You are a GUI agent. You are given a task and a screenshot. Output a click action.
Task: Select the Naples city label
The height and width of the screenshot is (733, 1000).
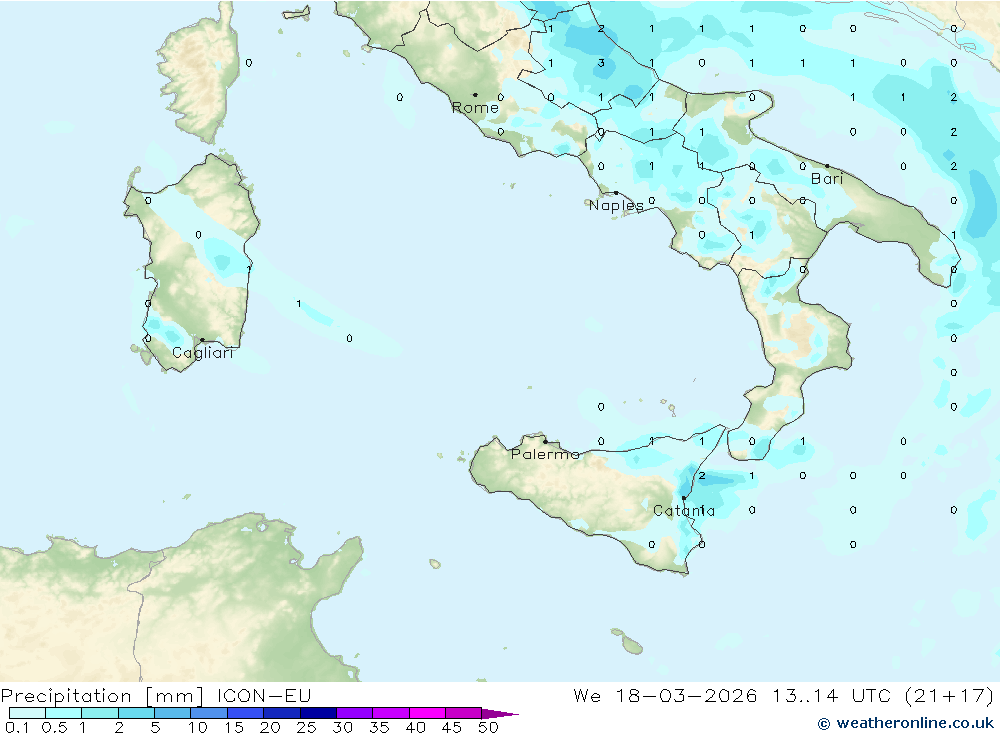coord(616,205)
